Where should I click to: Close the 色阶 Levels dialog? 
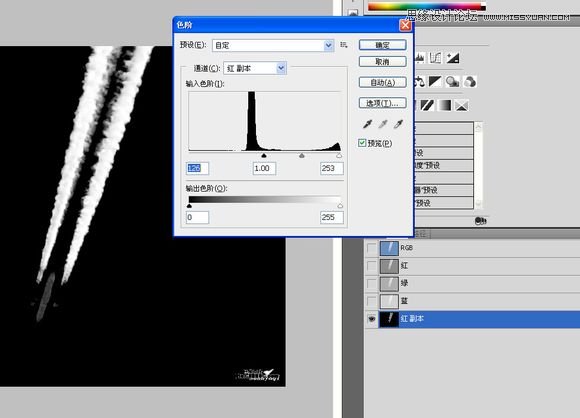tap(405, 25)
